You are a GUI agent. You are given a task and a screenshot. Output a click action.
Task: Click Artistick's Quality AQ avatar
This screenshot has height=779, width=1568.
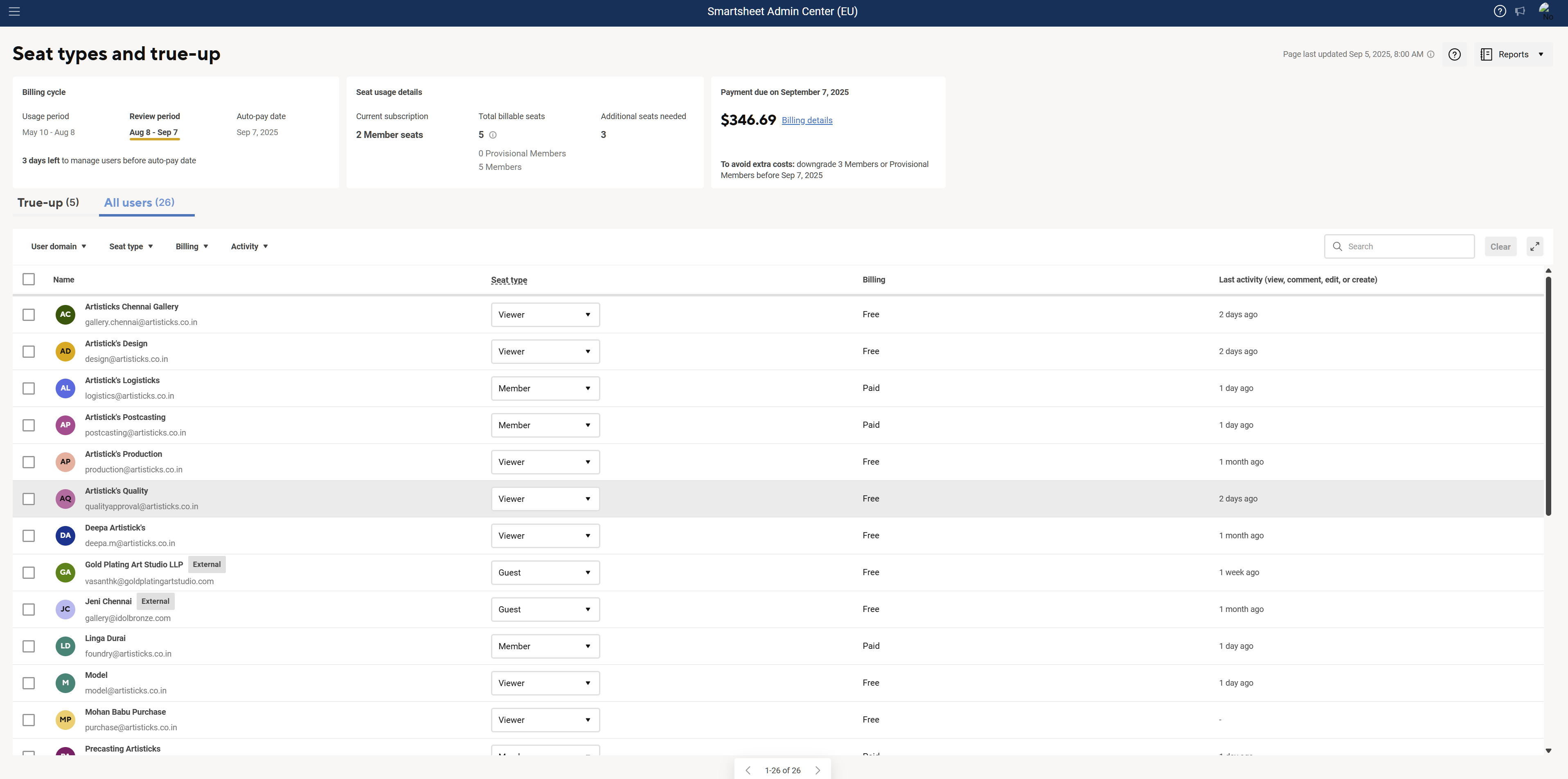65,499
